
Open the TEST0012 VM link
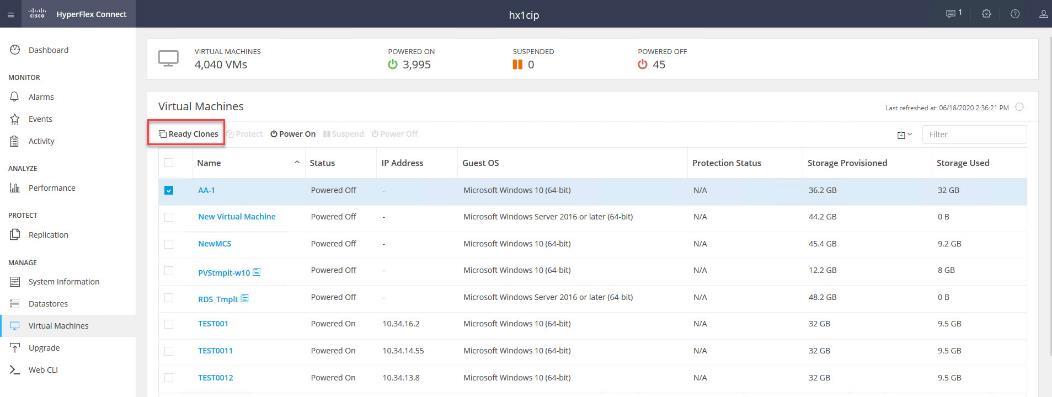point(215,378)
